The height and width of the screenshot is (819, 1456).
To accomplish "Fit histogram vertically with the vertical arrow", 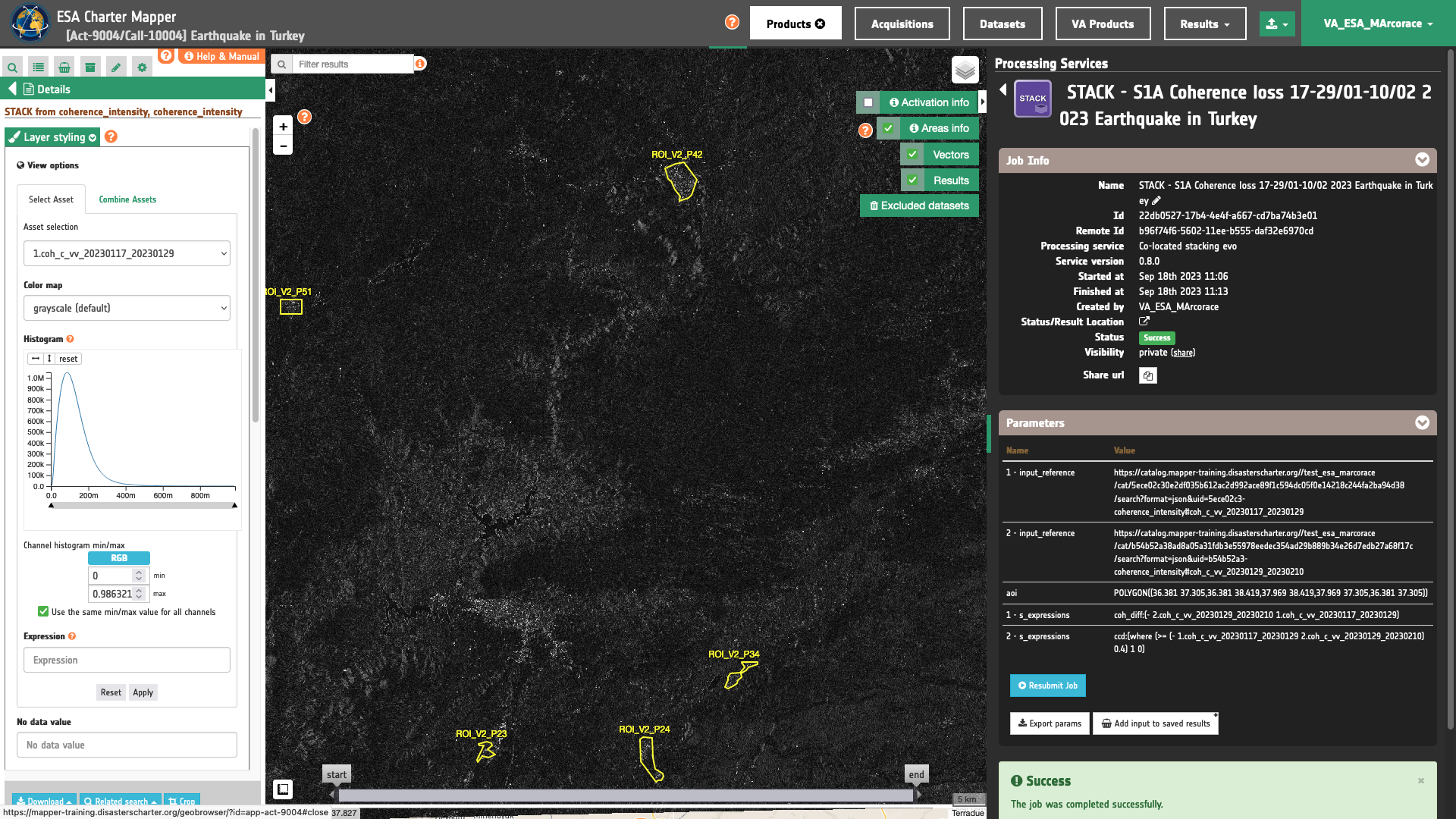I will (x=49, y=359).
